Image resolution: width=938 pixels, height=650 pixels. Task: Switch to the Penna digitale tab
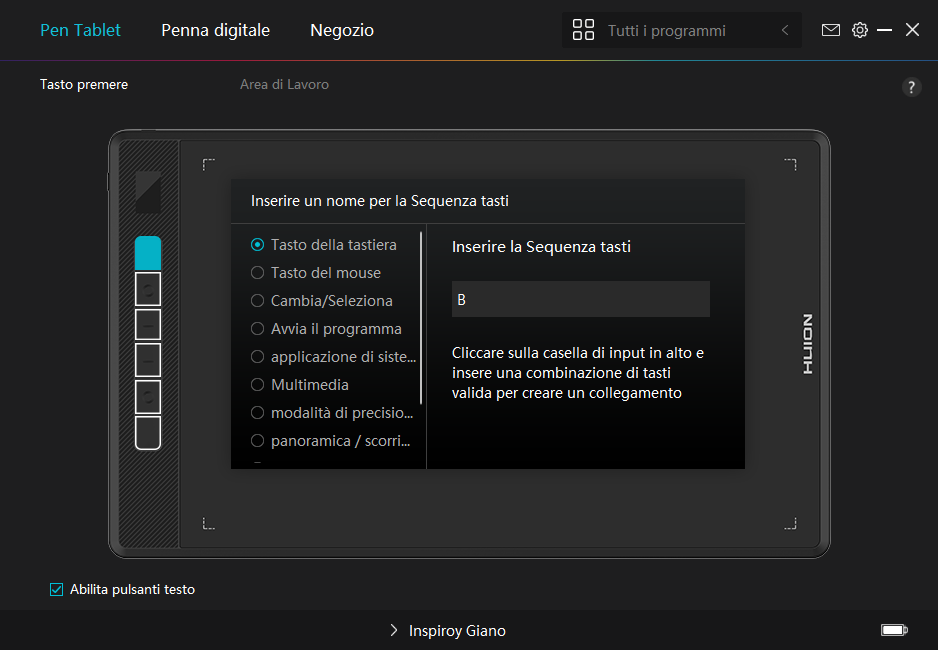coord(215,30)
